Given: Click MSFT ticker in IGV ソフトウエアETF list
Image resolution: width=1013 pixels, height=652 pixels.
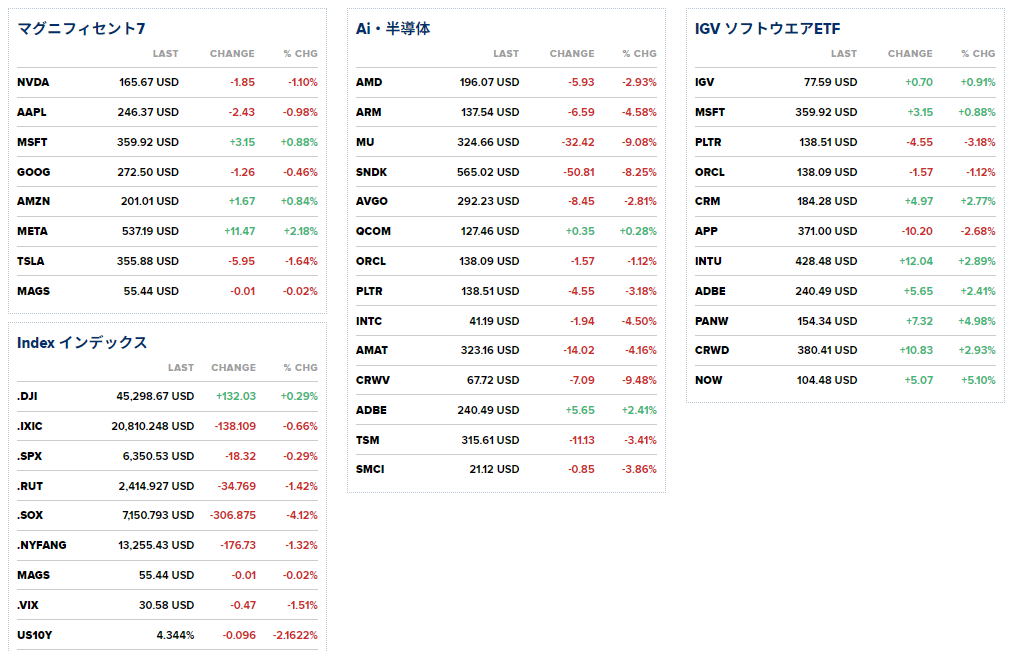Looking at the screenshot, I should (x=710, y=112).
